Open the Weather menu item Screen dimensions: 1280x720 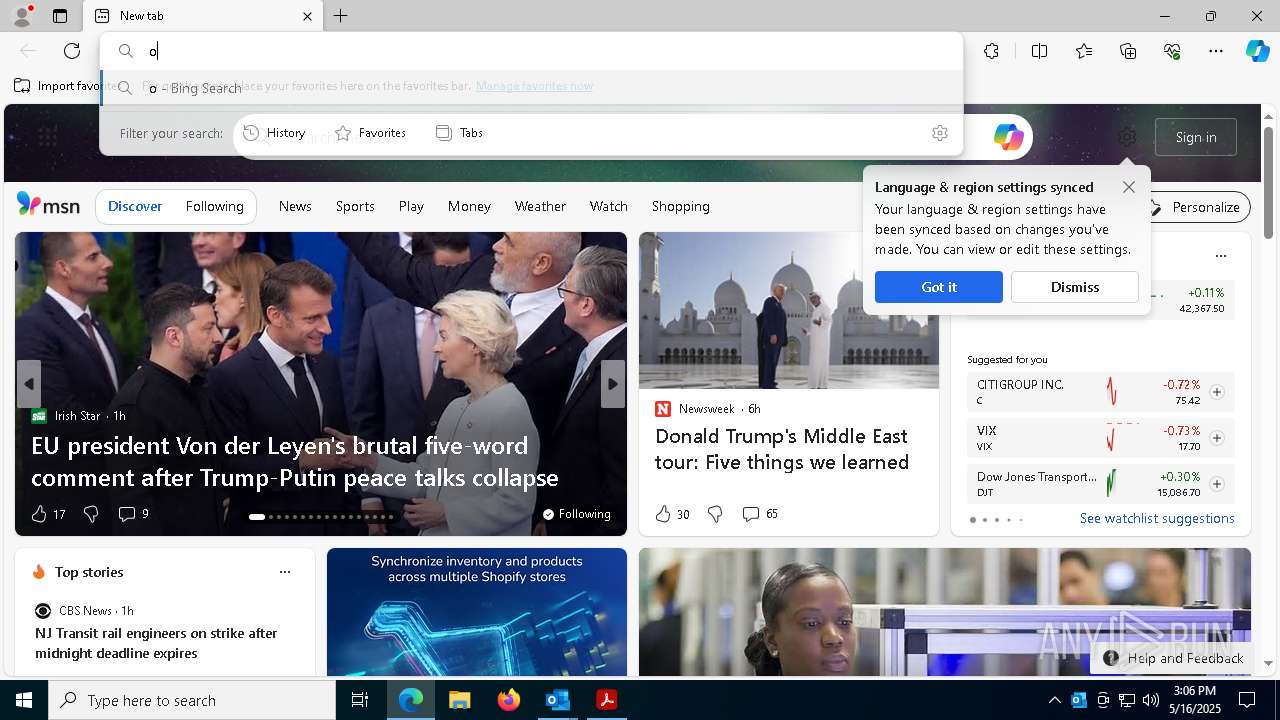coord(540,207)
